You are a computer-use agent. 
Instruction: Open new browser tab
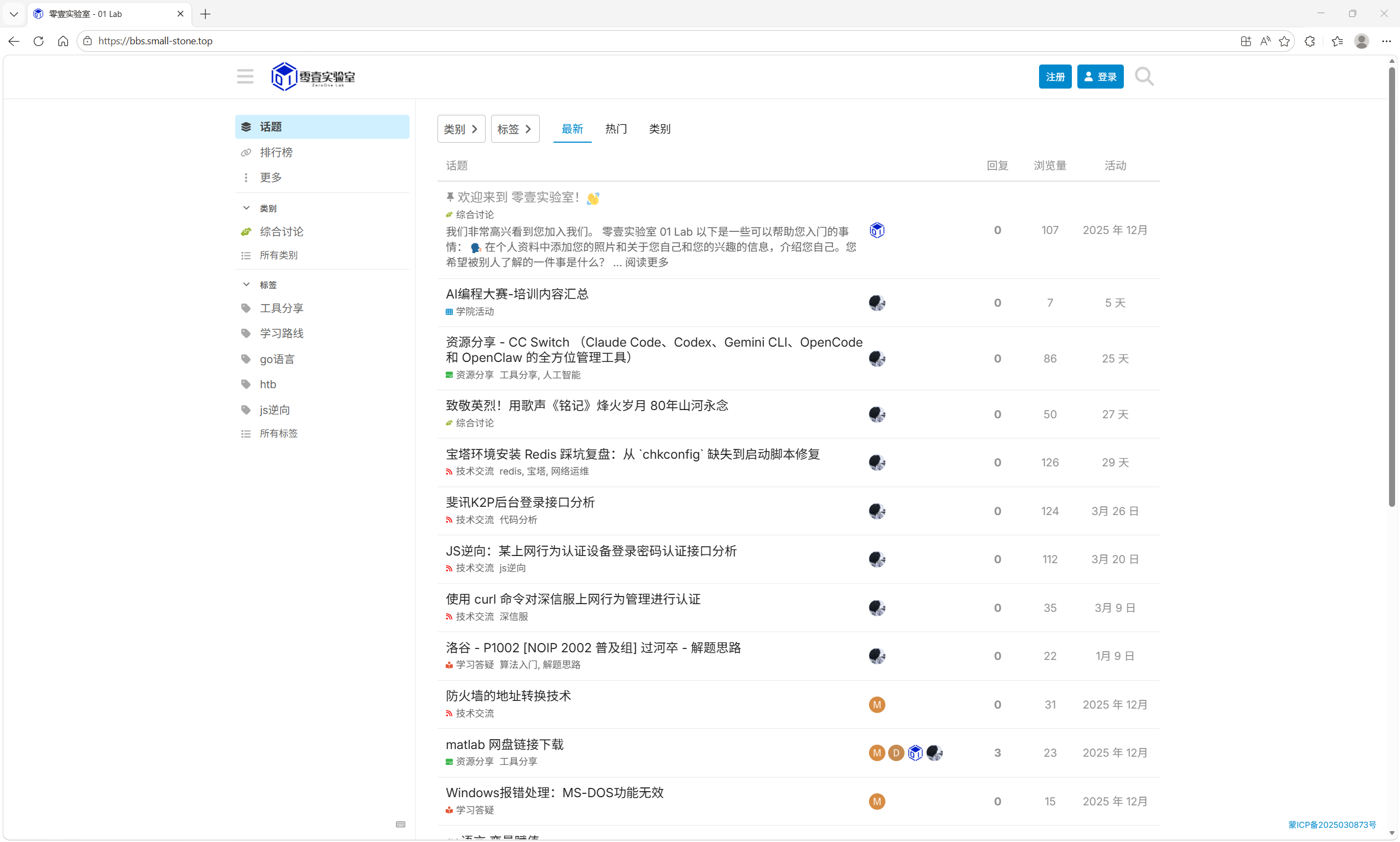pyautogui.click(x=206, y=14)
